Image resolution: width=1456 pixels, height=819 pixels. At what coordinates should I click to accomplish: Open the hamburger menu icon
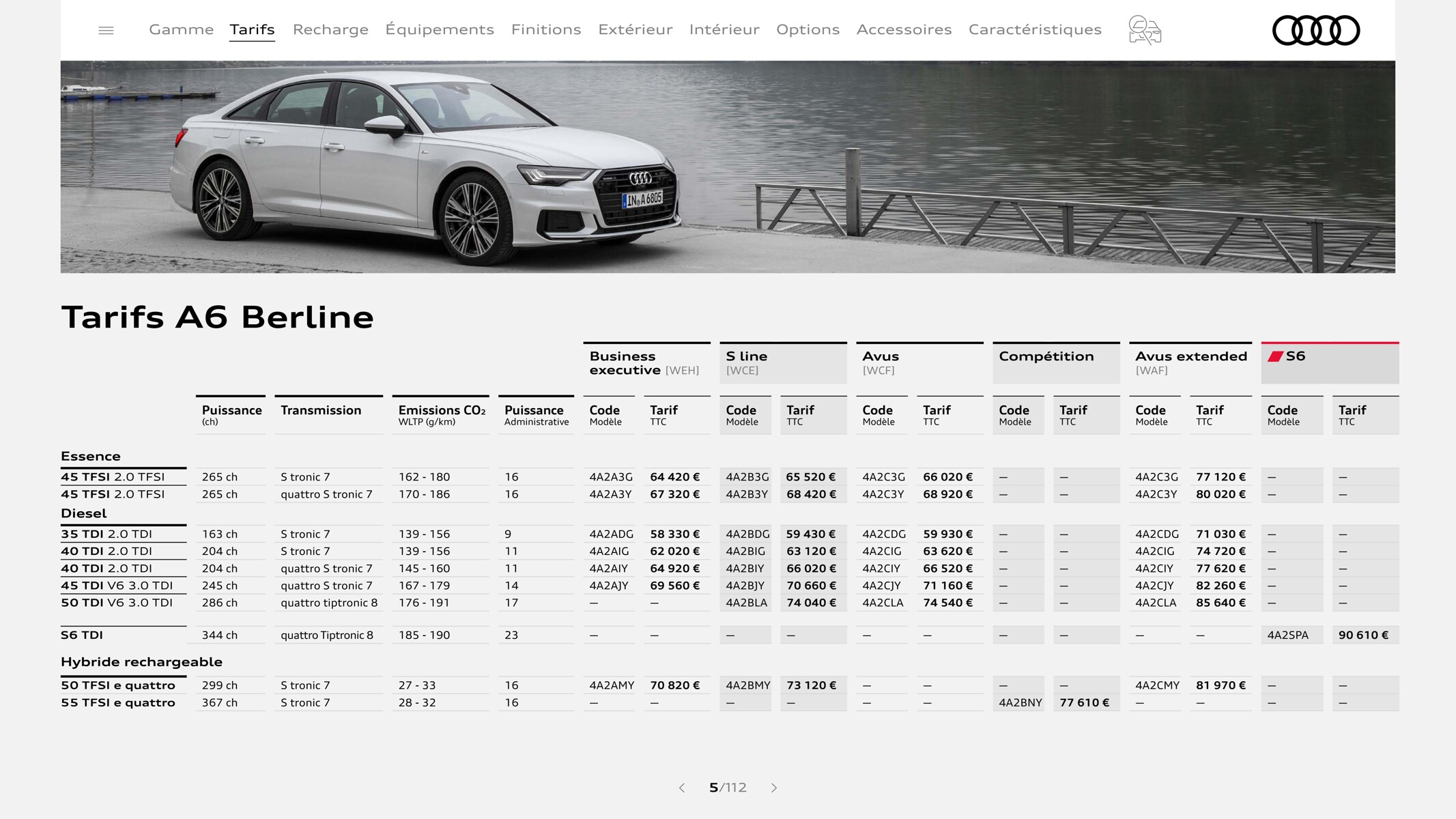pyautogui.click(x=106, y=30)
